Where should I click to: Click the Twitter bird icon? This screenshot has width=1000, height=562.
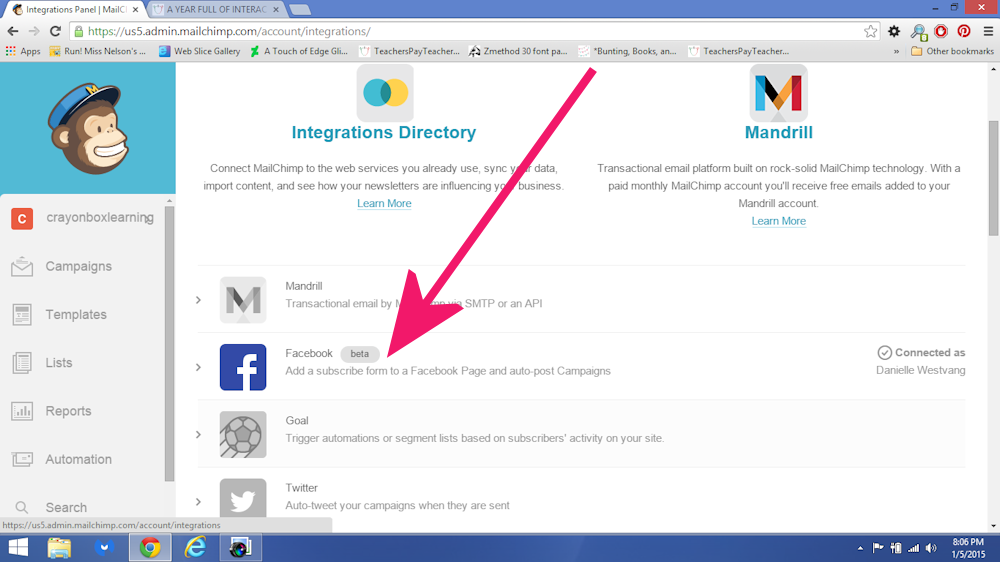[x=243, y=500]
